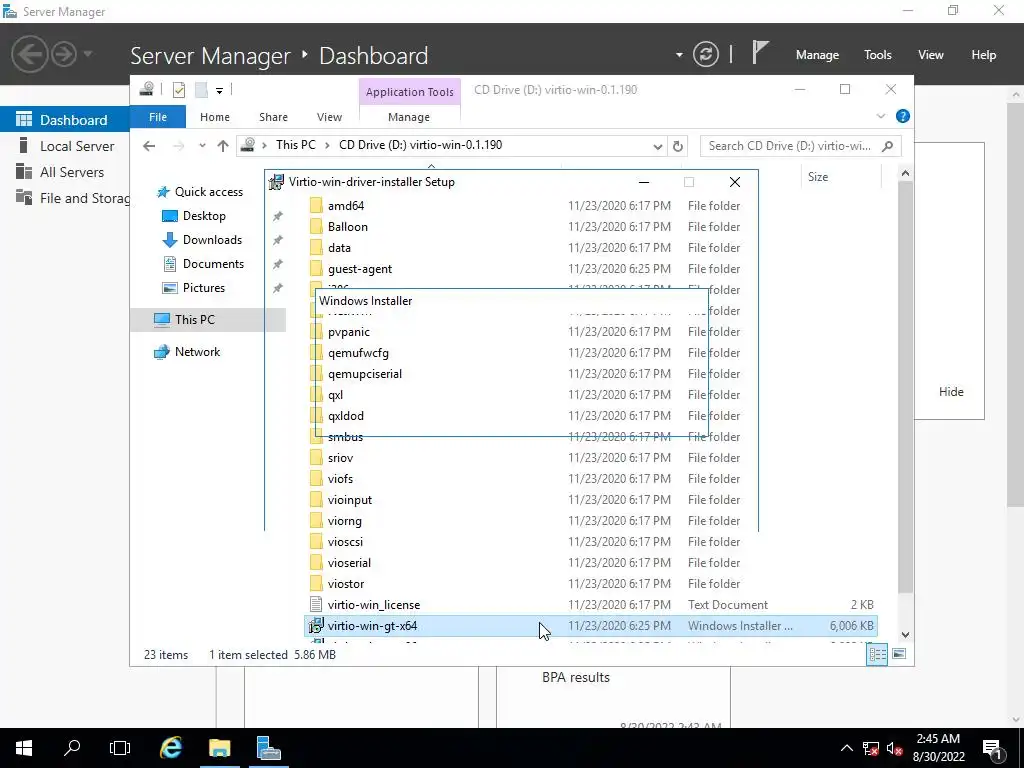
Task: Open the notifications flag in Server Manager
Action: tap(760, 53)
